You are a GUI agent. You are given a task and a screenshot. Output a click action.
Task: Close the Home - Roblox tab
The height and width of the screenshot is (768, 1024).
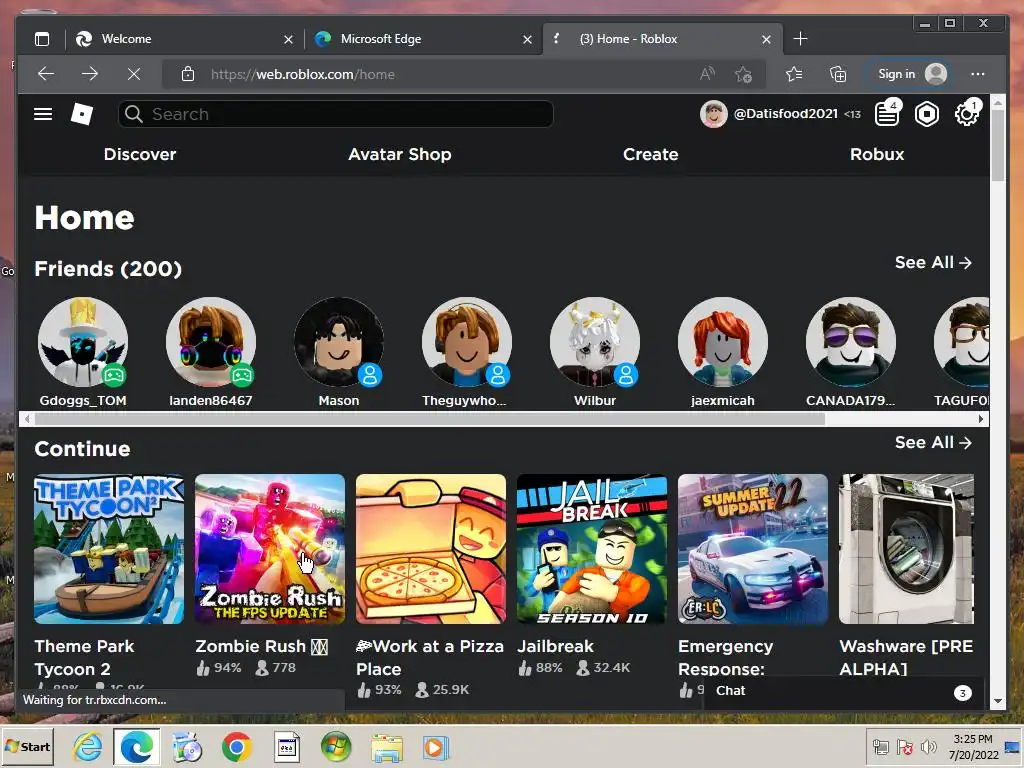tap(767, 40)
